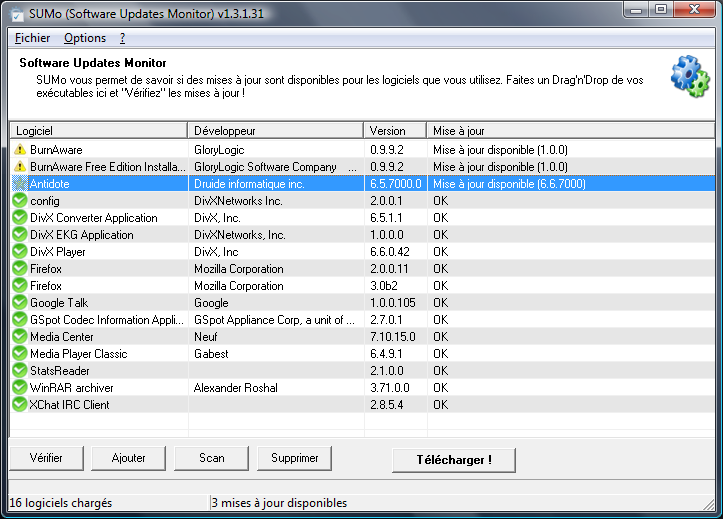Click green check icon of Firefox 2.0.0.11 row
This screenshot has height=519, width=723.
[x=20, y=268]
